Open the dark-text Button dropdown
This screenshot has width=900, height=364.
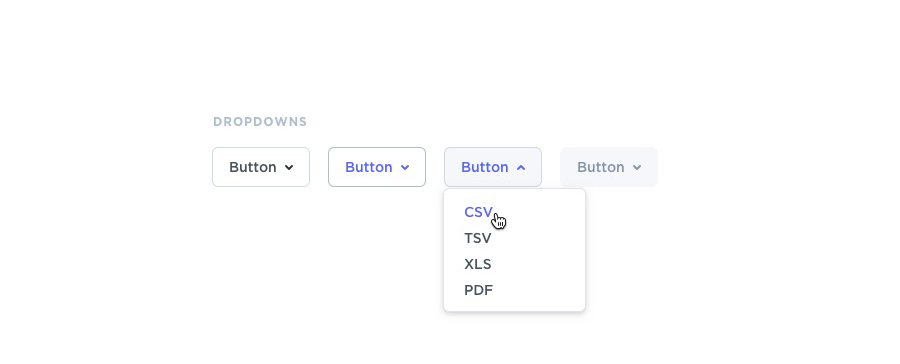point(261,167)
